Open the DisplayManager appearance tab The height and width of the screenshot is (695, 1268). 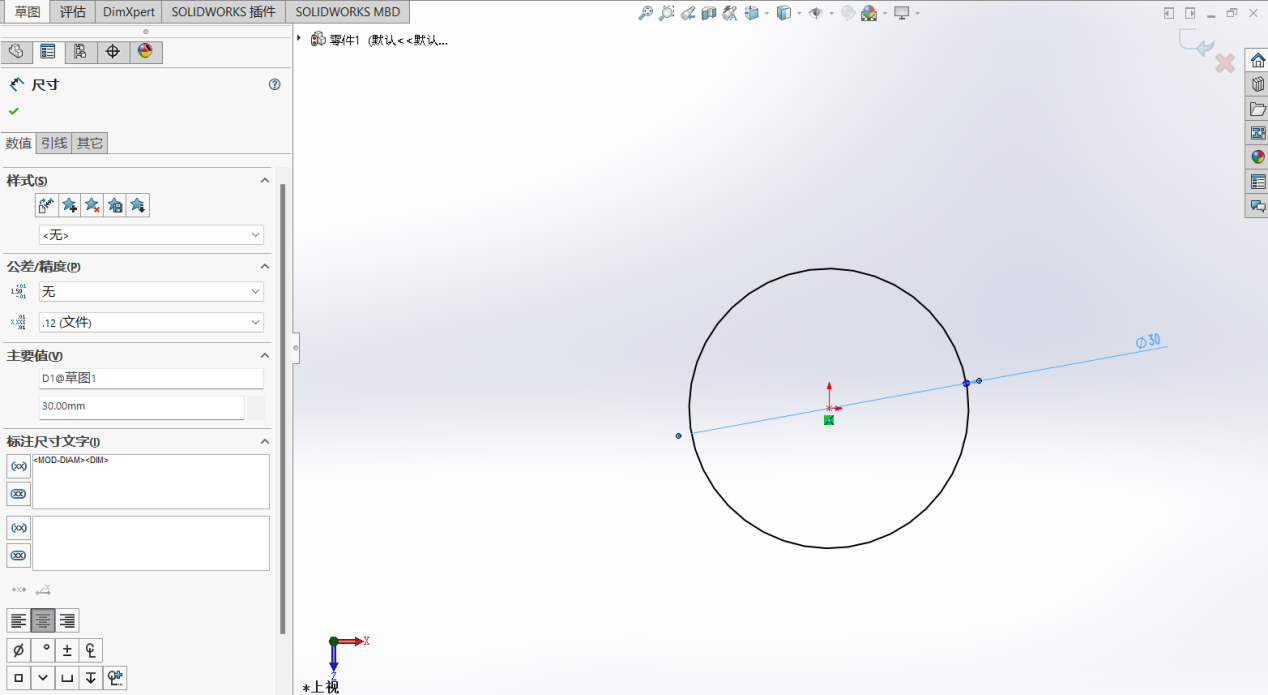(145, 51)
